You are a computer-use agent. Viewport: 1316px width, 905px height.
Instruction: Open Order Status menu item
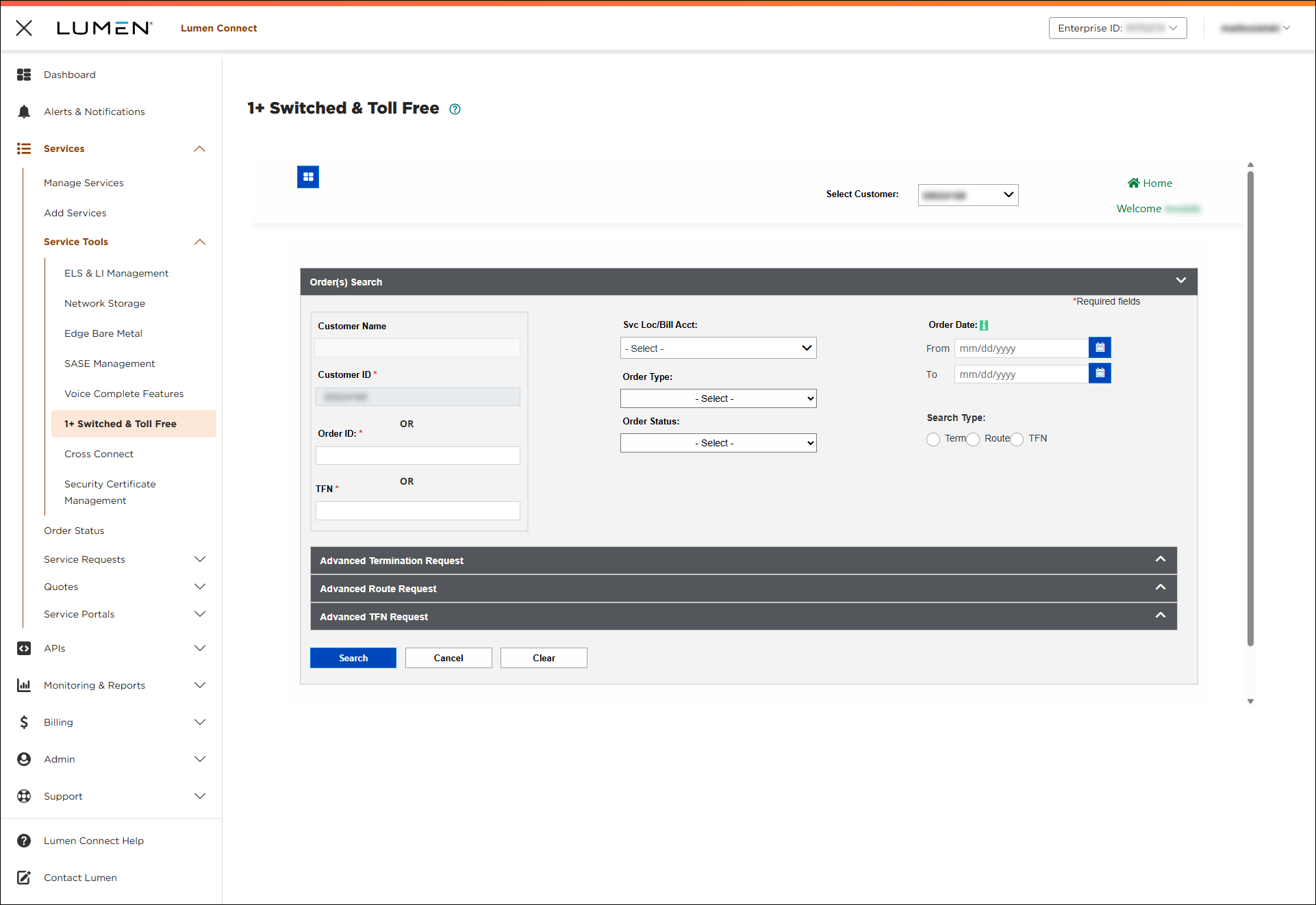pyautogui.click(x=74, y=531)
